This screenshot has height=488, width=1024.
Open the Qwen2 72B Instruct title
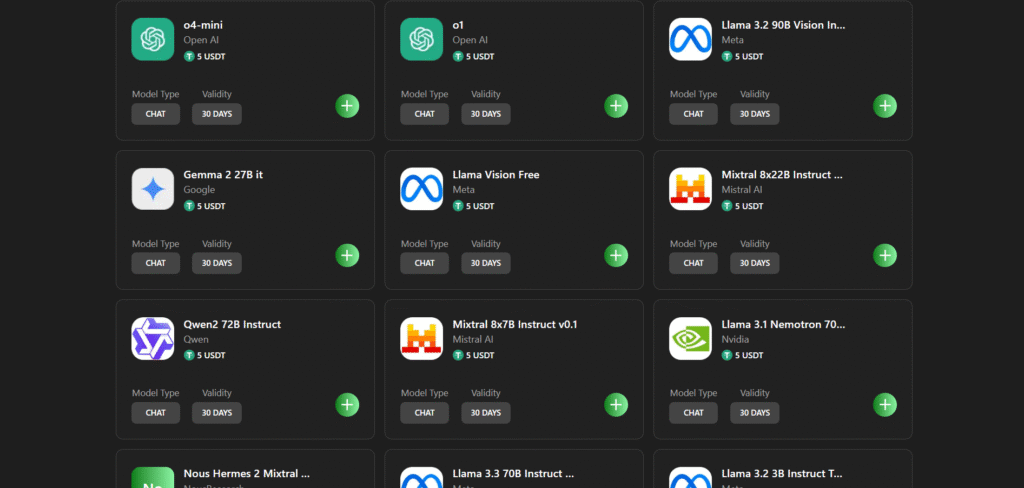(232, 325)
